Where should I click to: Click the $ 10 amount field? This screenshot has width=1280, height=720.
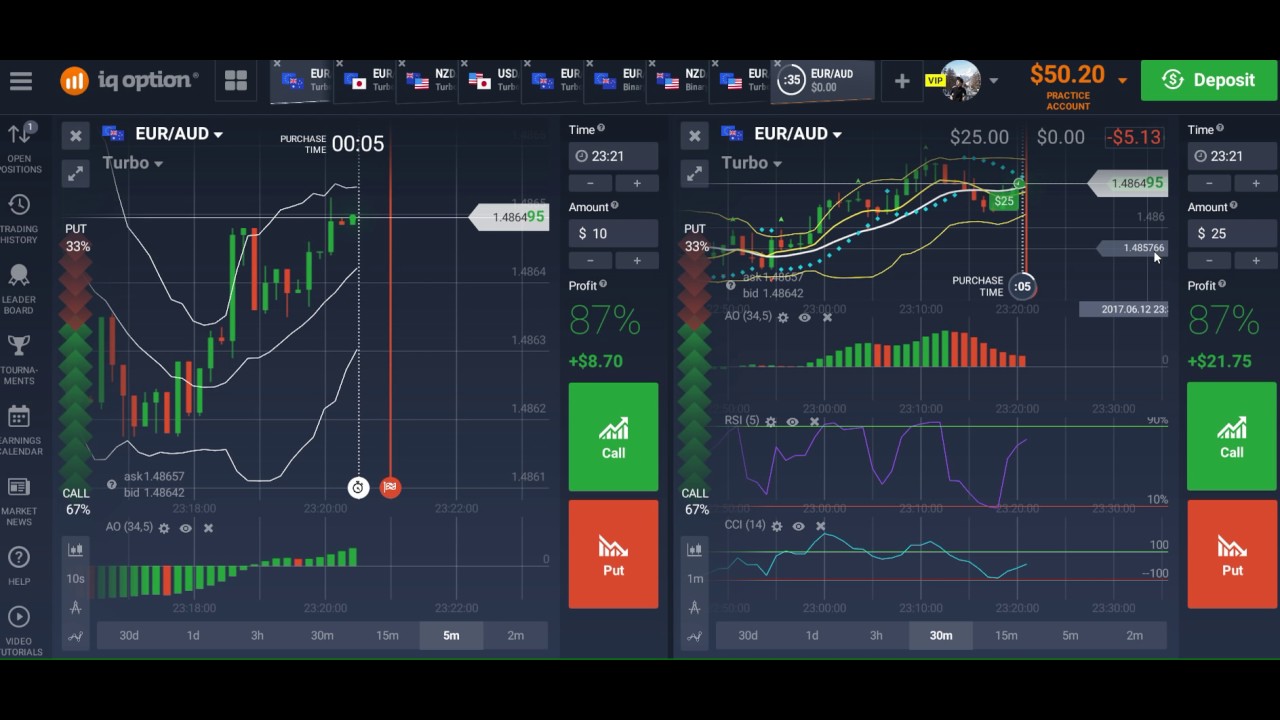tap(613, 234)
